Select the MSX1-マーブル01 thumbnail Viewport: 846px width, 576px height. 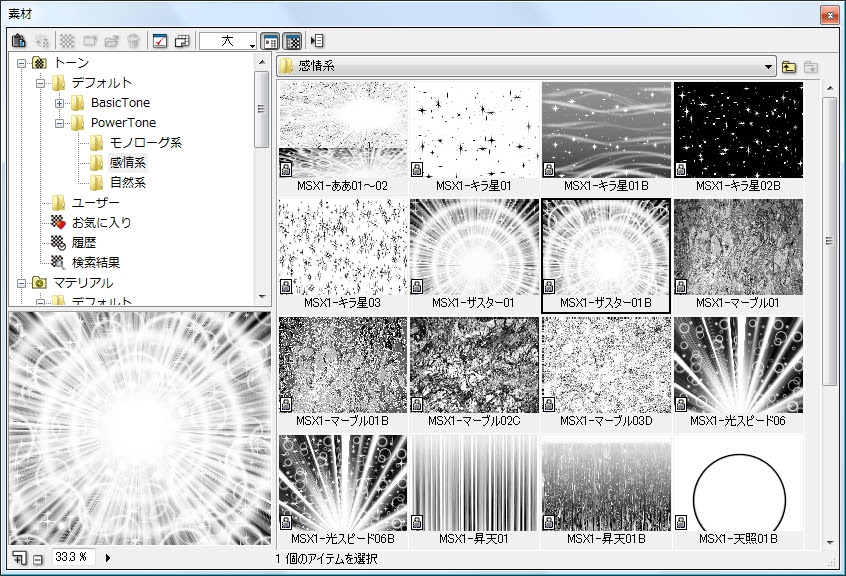[x=738, y=256]
